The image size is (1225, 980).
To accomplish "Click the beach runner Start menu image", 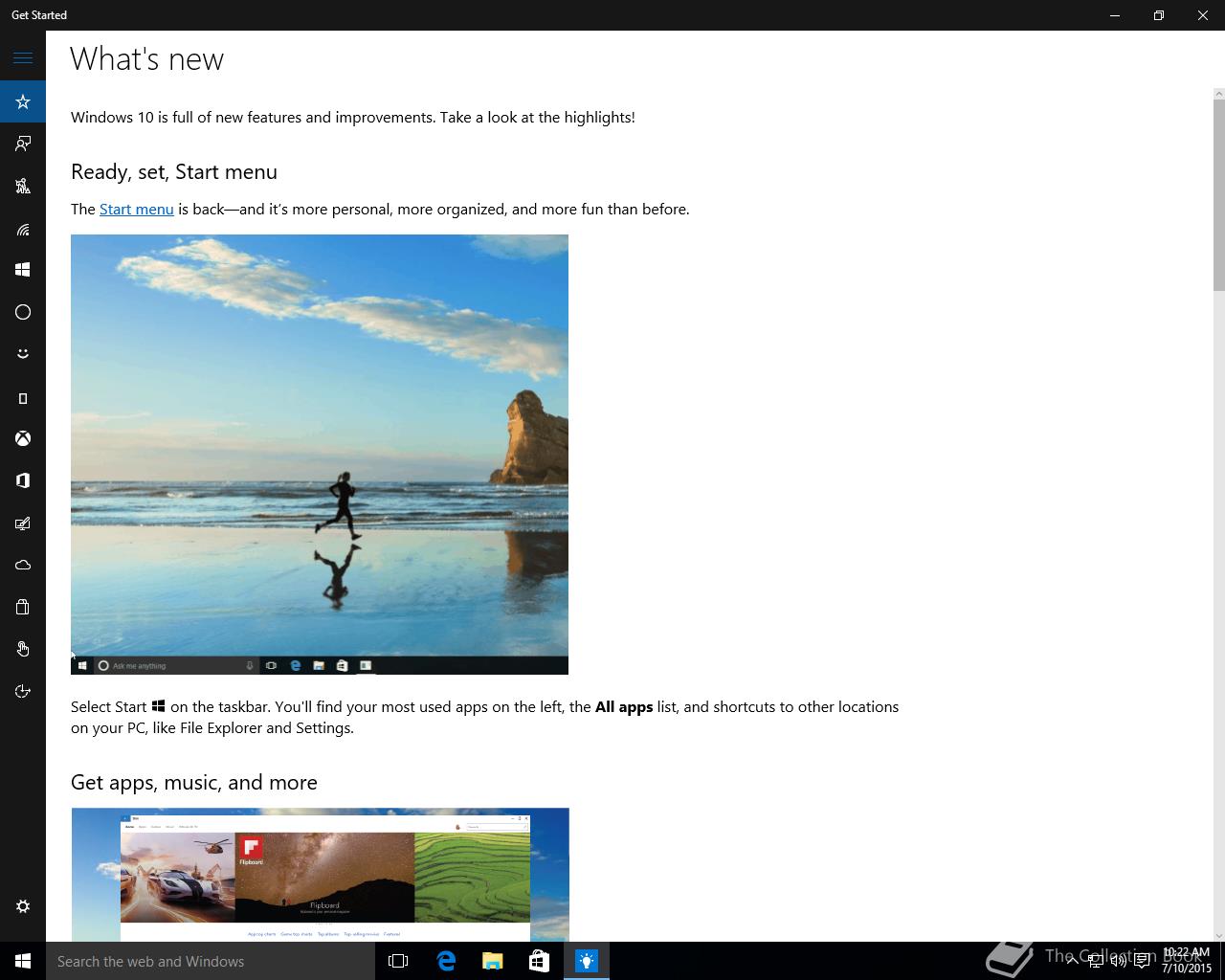I will click(x=320, y=455).
